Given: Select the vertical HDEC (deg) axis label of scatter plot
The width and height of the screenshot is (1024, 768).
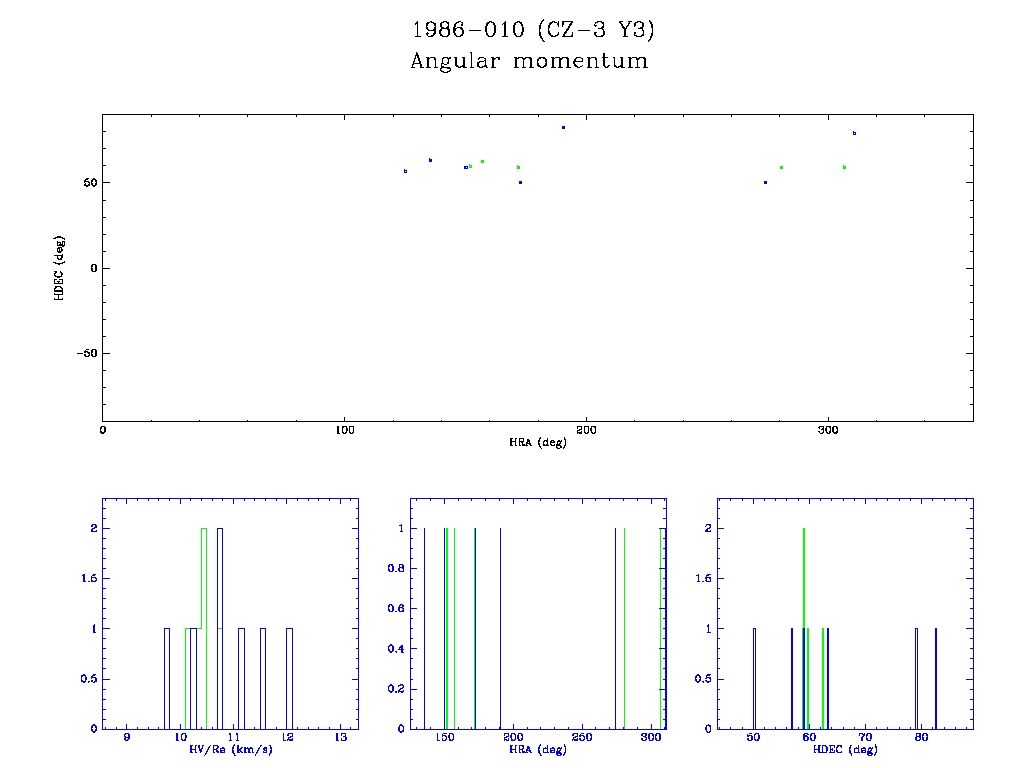Looking at the screenshot, I should click(60, 268).
